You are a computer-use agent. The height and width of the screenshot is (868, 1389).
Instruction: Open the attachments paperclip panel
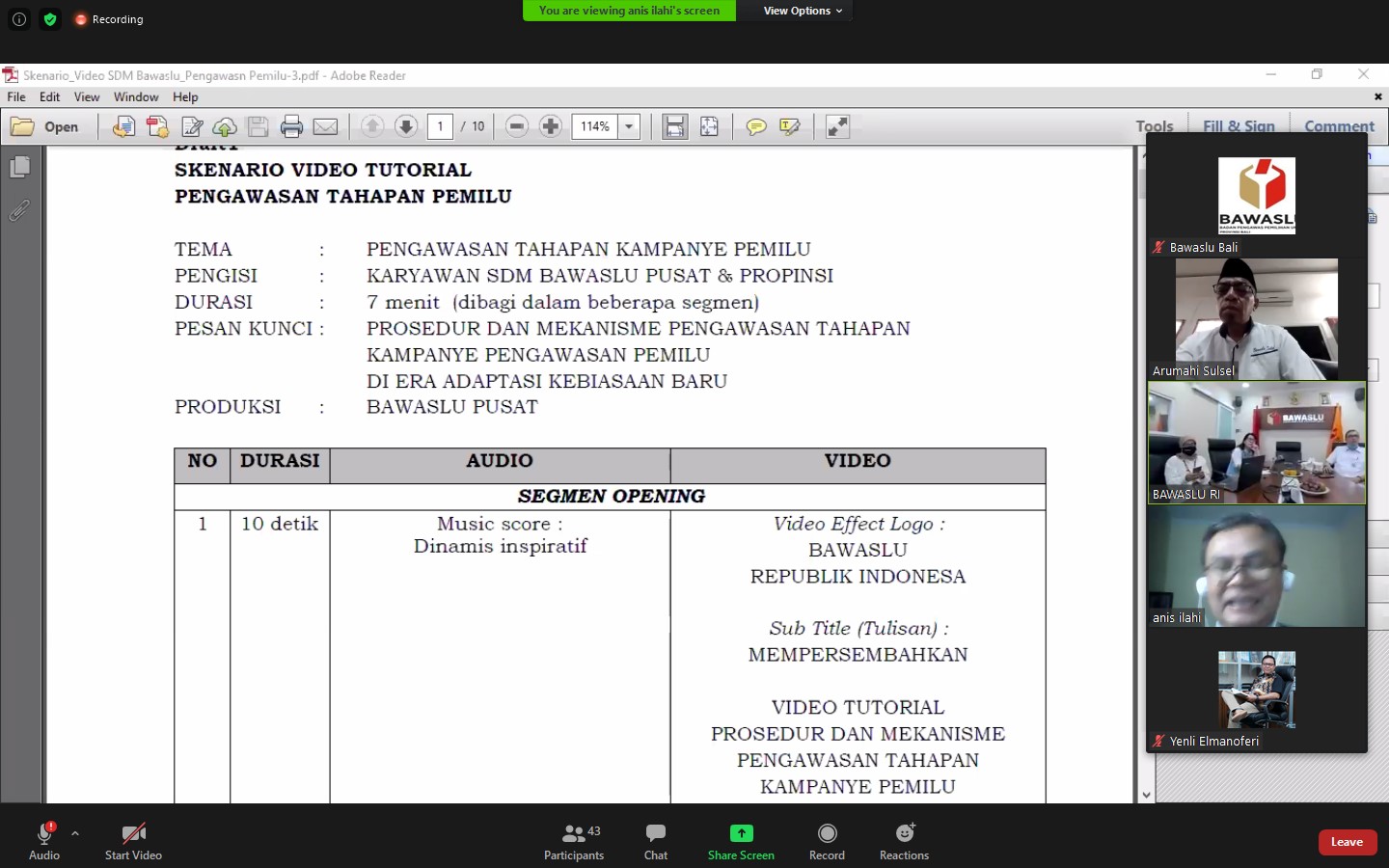click(x=19, y=210)
